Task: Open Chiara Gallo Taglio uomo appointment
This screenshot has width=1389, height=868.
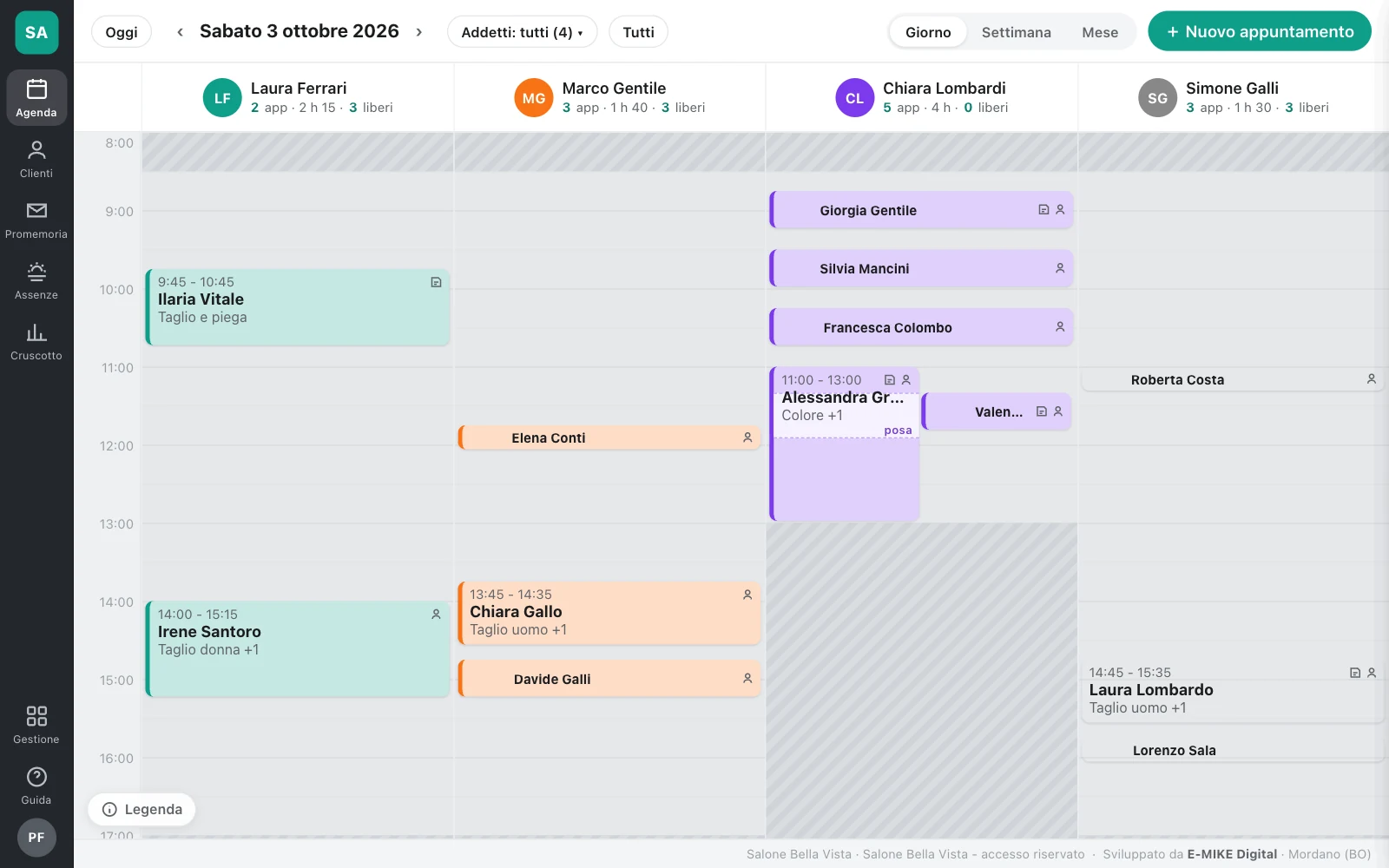Action: tap(609, 613)
